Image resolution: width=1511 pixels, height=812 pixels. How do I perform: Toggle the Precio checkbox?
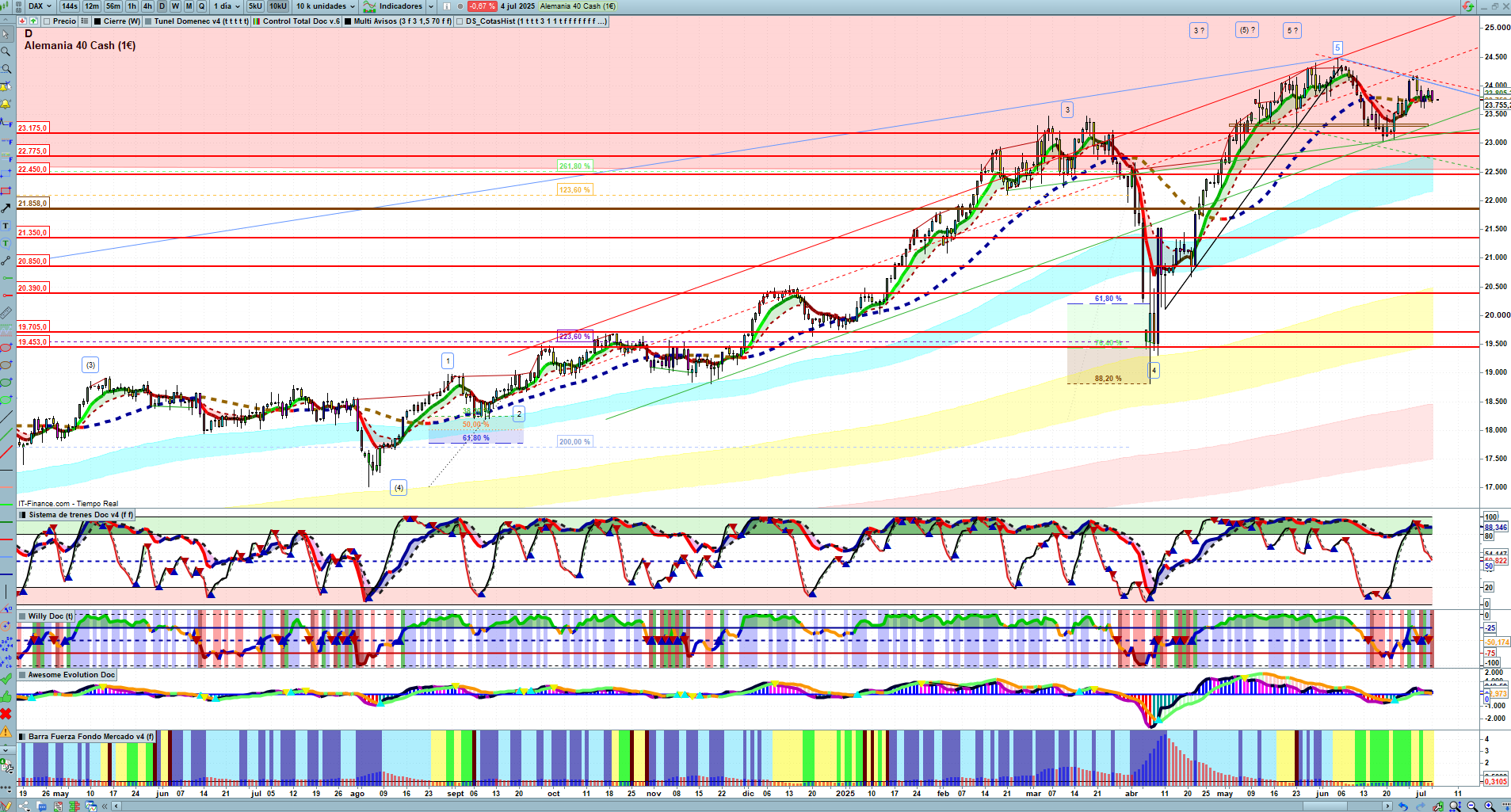(48, 21)
